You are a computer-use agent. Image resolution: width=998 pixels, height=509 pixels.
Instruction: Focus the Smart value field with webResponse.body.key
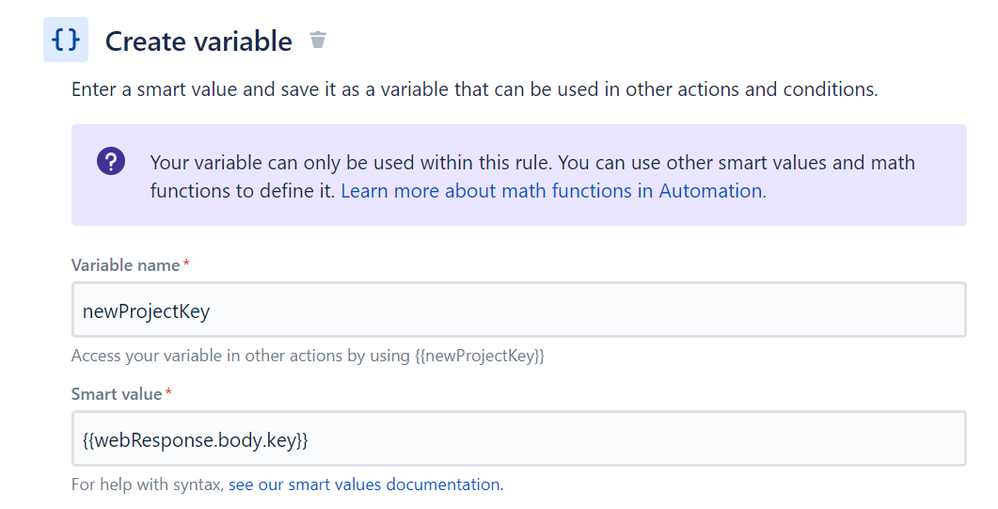[x=518, y=438]
